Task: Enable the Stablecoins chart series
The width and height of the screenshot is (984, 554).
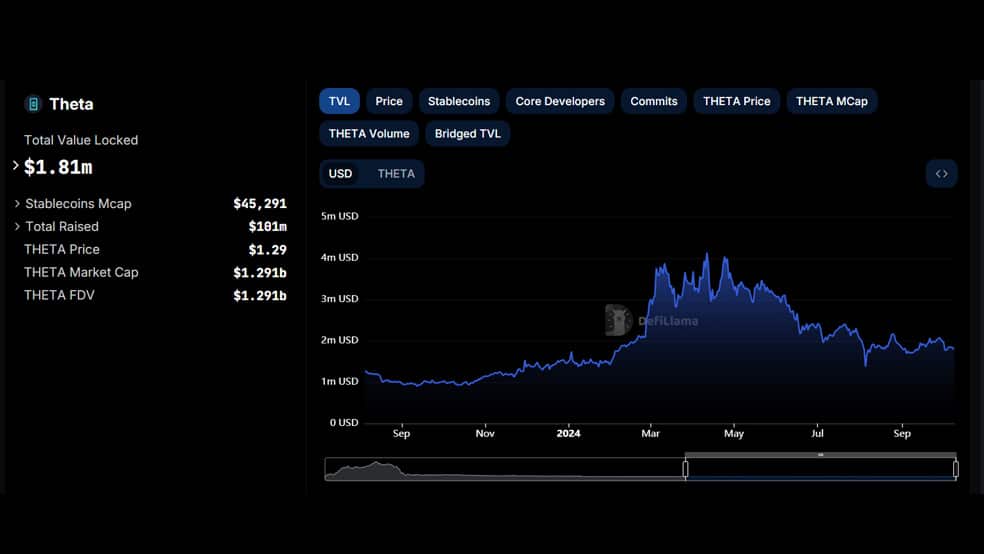Action: (x=459, y=101)
